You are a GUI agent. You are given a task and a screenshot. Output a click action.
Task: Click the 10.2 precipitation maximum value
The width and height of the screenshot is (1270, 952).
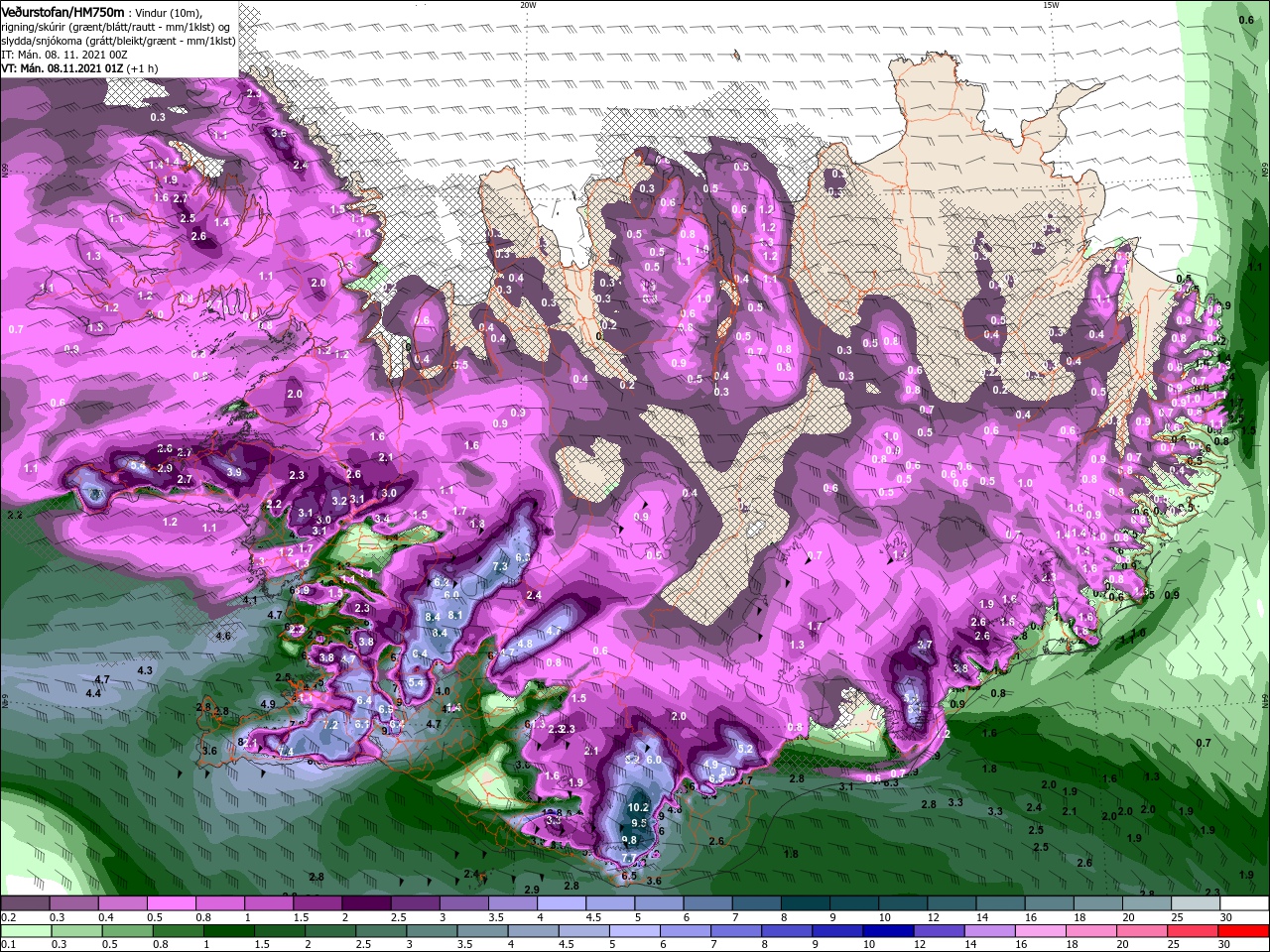pyautogui.click(x=638, y=808)
